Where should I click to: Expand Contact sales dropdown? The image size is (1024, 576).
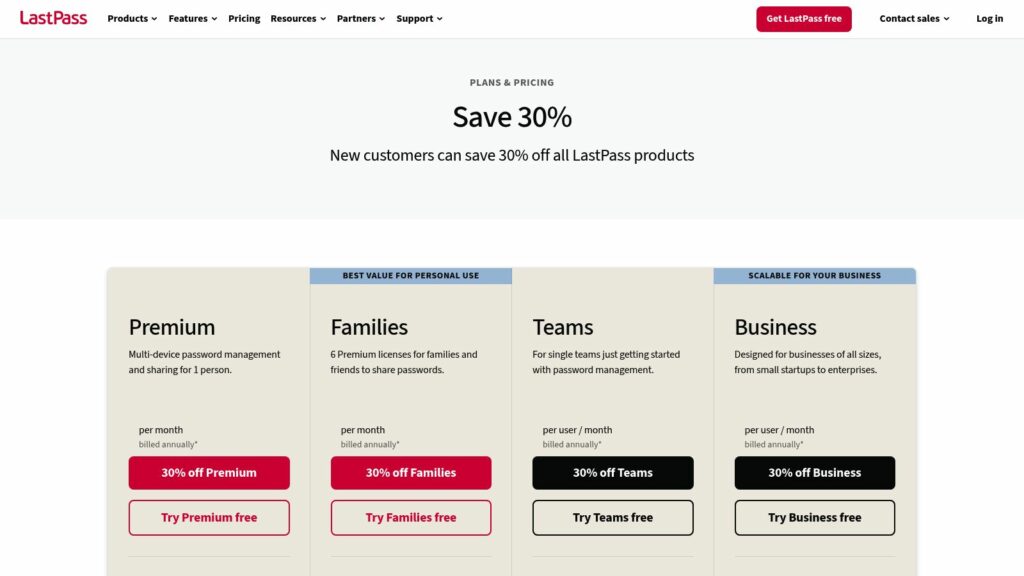click(x=914, y=18)
